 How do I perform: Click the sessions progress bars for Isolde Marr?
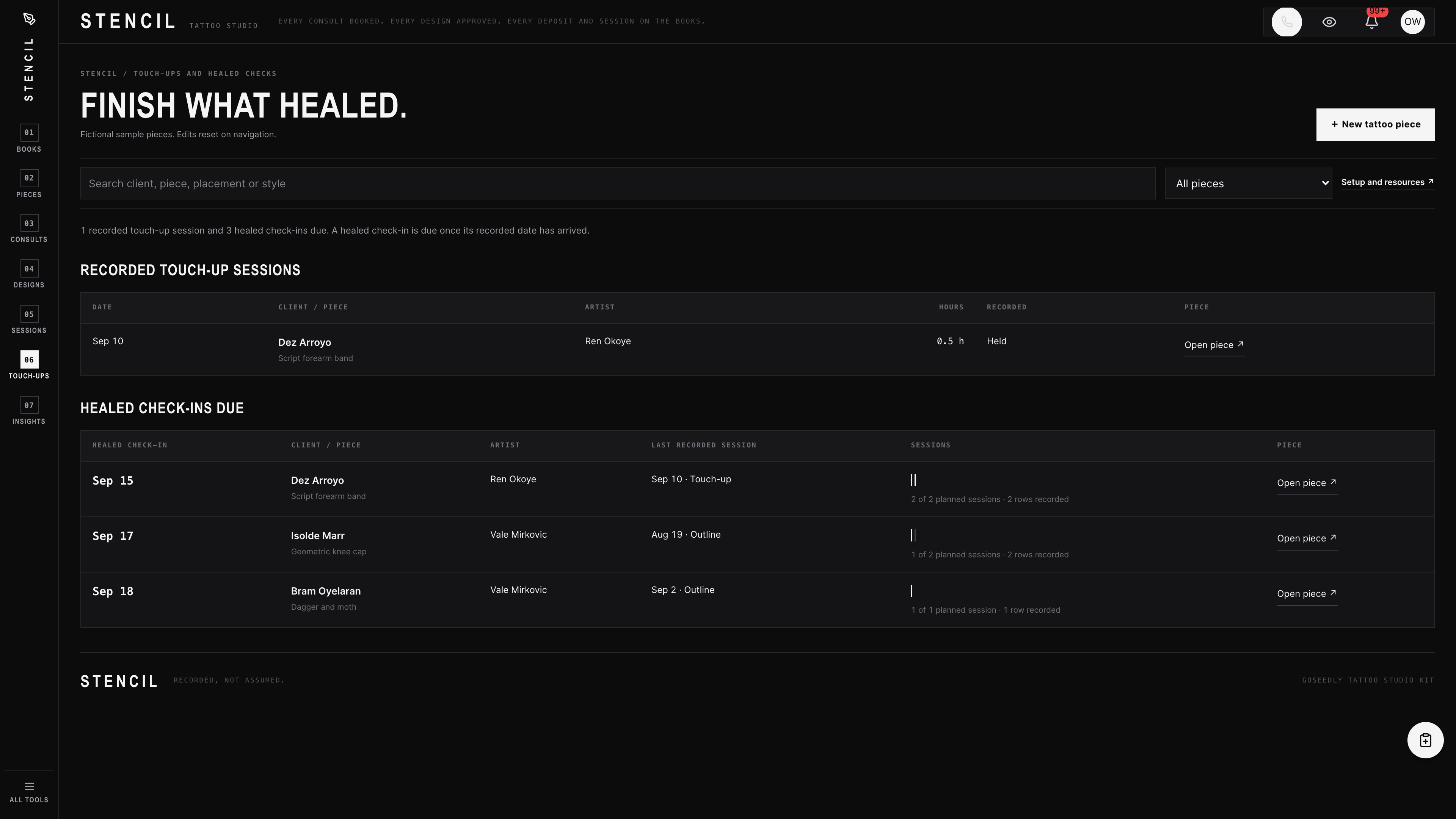point(913,535)
